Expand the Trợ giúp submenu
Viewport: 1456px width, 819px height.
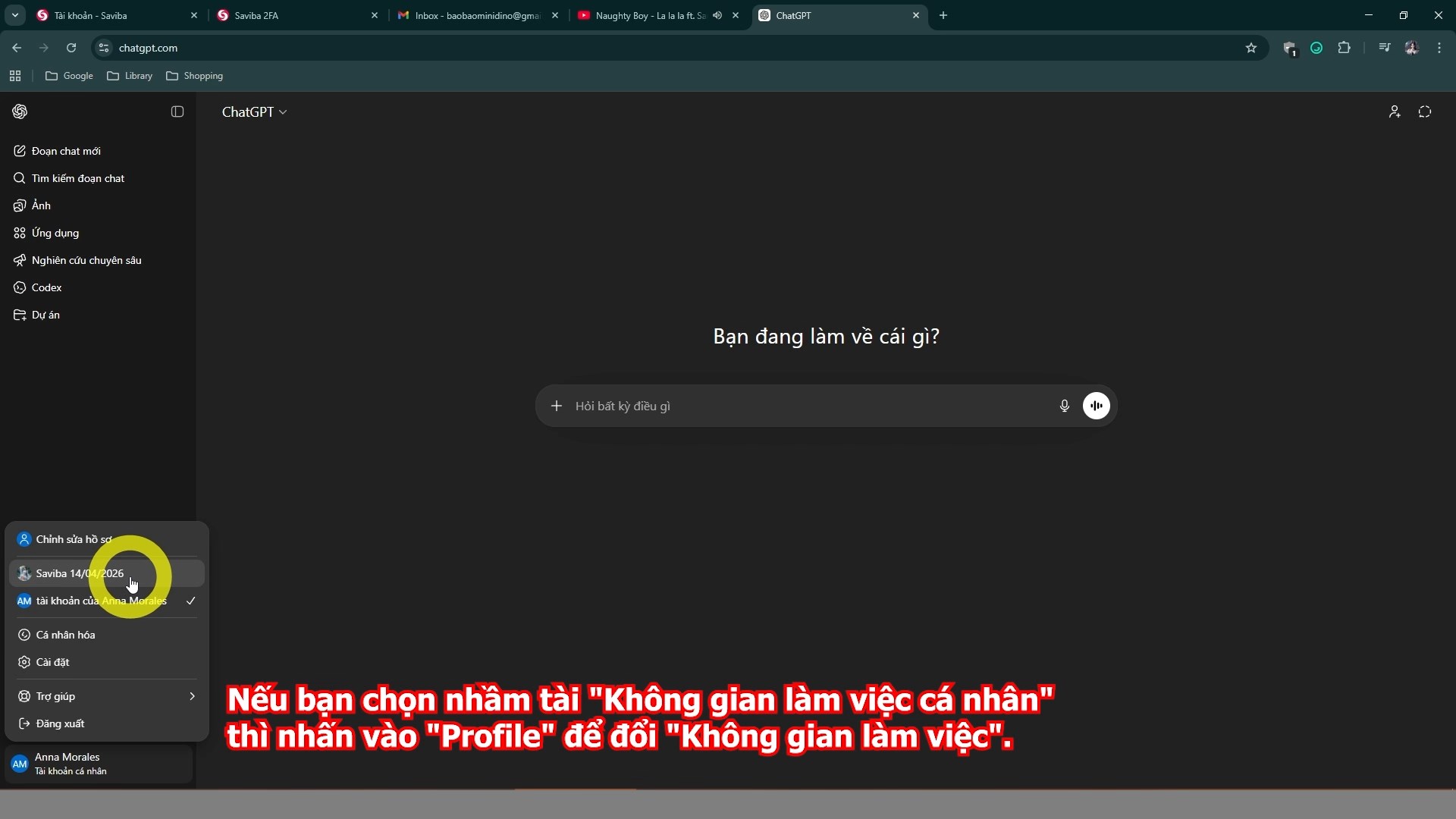pyautogui.click(x=107, y=696)
